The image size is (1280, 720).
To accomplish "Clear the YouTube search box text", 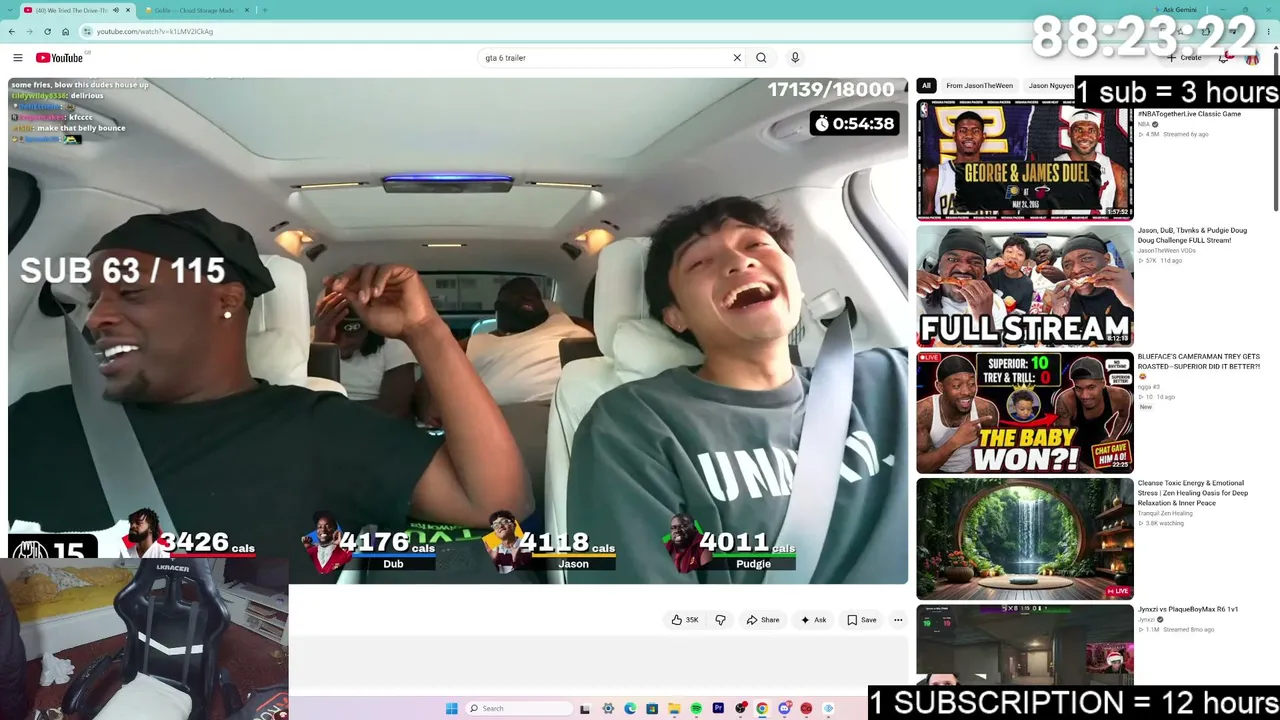I will click(x=737, y=58).
